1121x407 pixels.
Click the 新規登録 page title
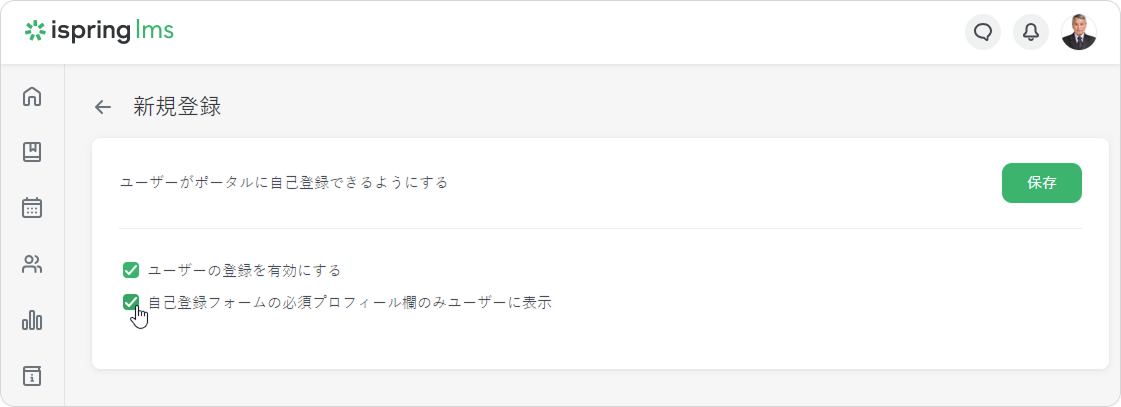click(x=177, y=107)
